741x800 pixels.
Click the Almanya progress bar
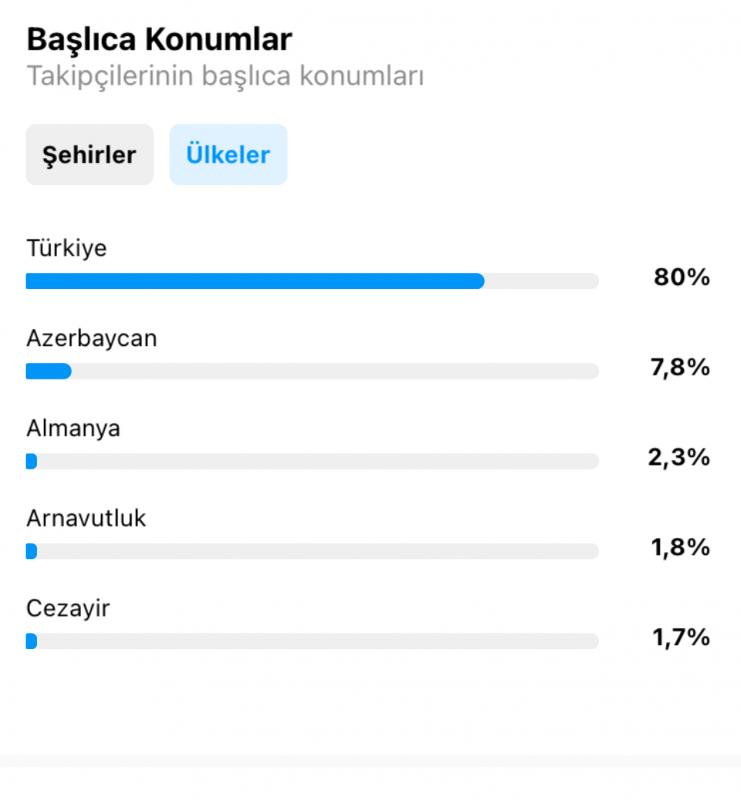[312, 461]
